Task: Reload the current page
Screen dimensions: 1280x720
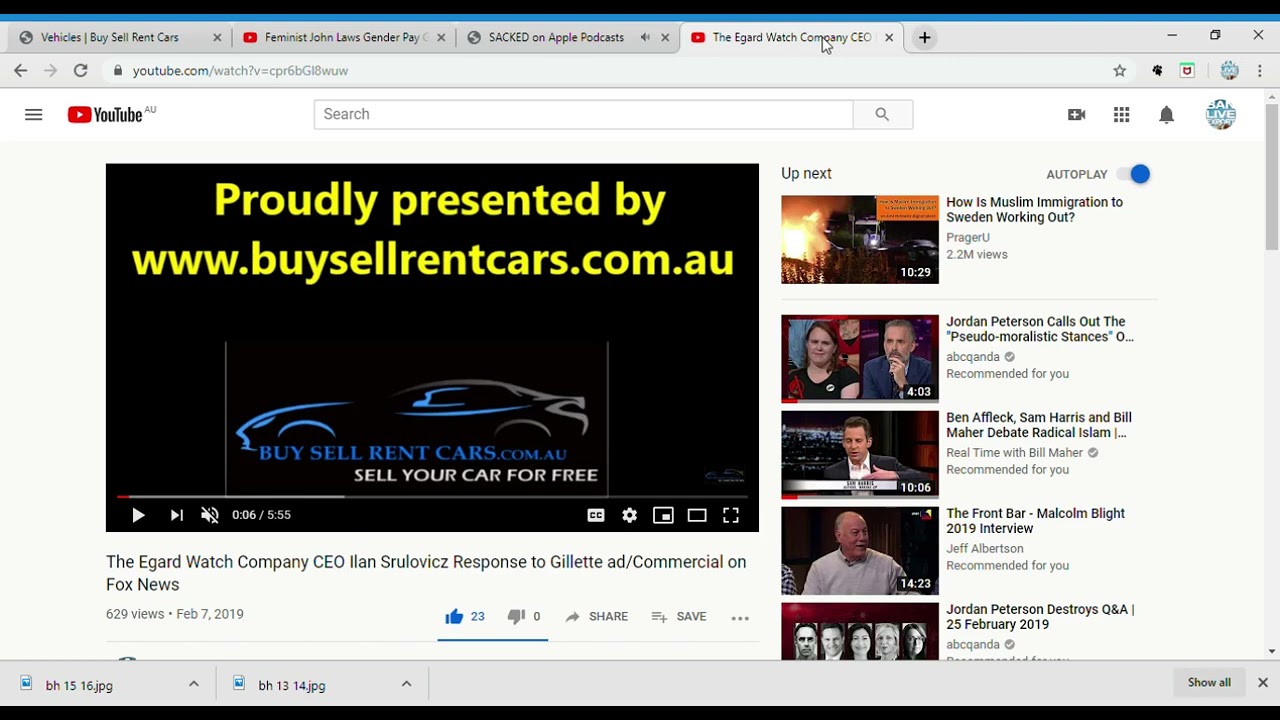Action: [x=81, y=71]
